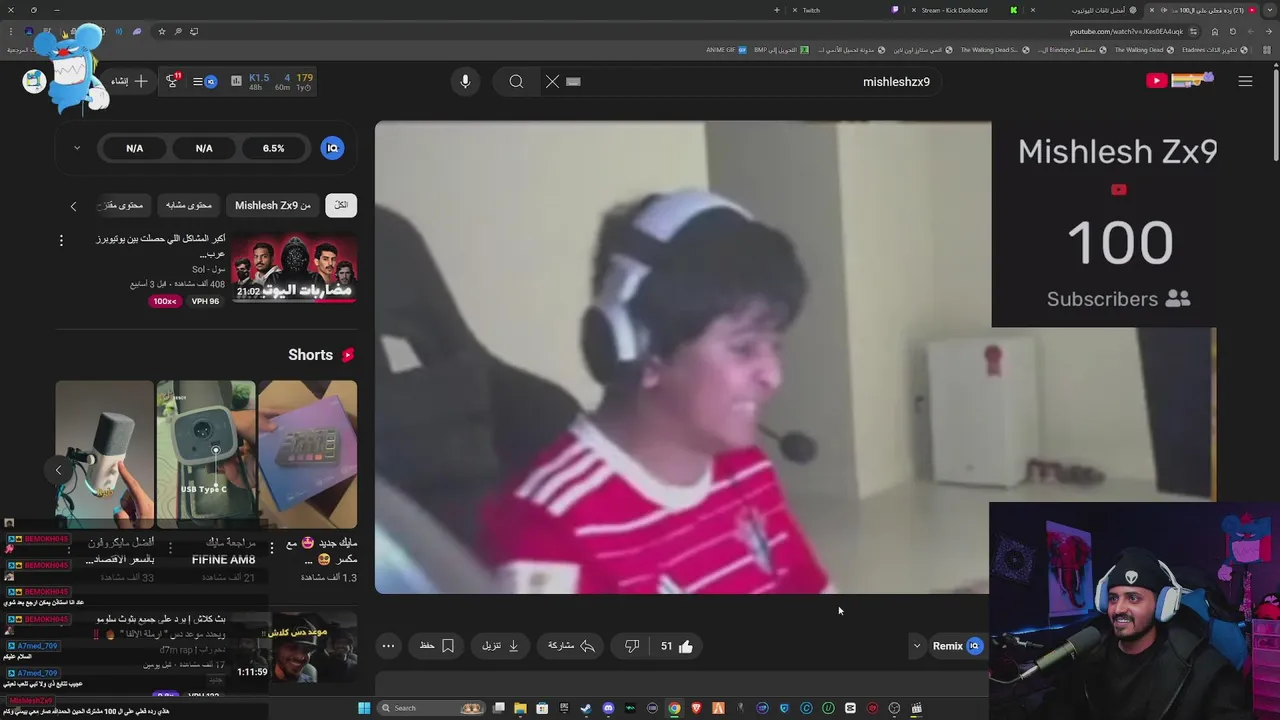The width and height of the screenshot is (1280, 720).
Task: Select the محتوى مشابه filter chip
Action: point(189,205)
